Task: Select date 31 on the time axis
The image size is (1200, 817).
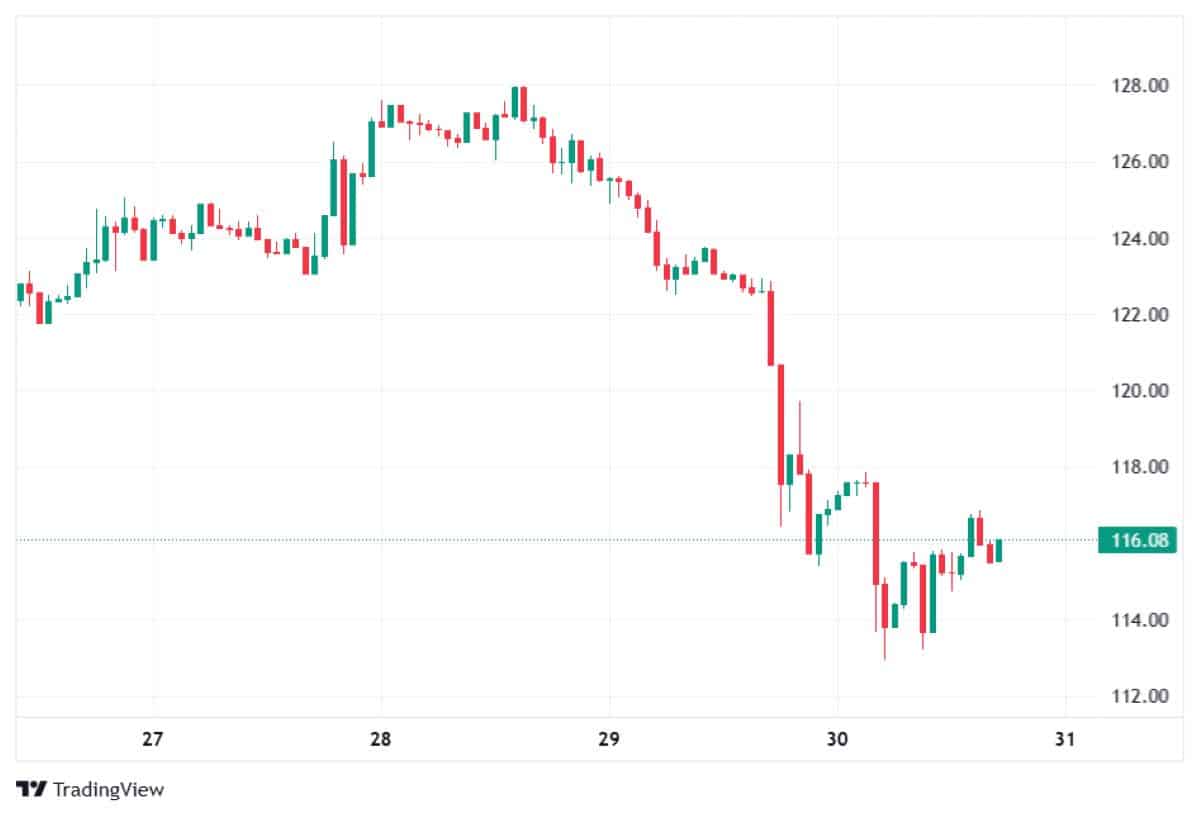Action: 1065,740
